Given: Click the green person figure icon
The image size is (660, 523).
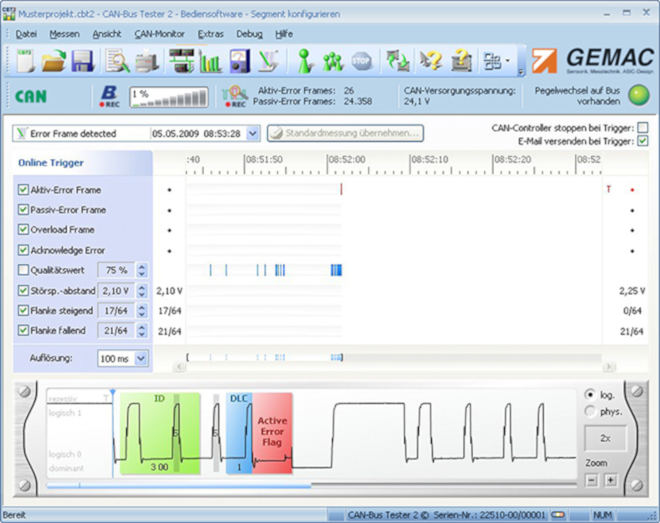Looking at the screenshot, I should [x=306, y=61].
